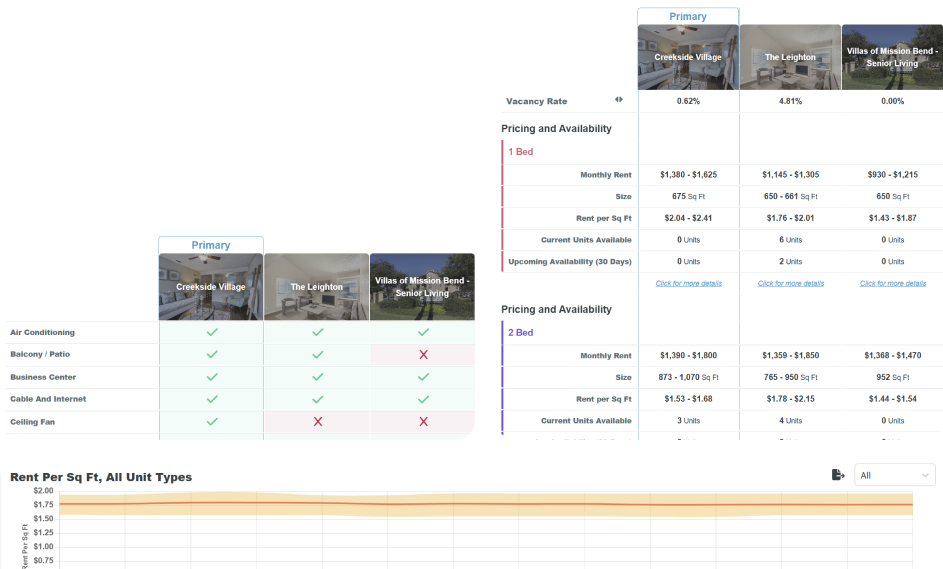Click The Leighton thumbnail in the amenities table
The image size is (943, 569).
(317, 287)
